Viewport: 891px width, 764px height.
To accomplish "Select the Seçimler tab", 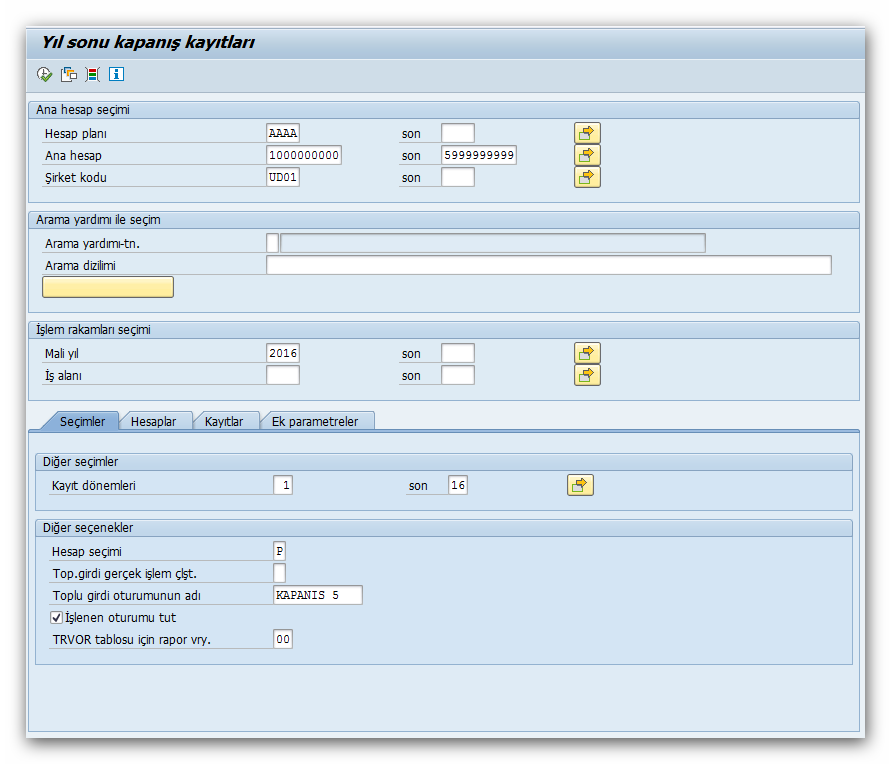I will [82, 421].
